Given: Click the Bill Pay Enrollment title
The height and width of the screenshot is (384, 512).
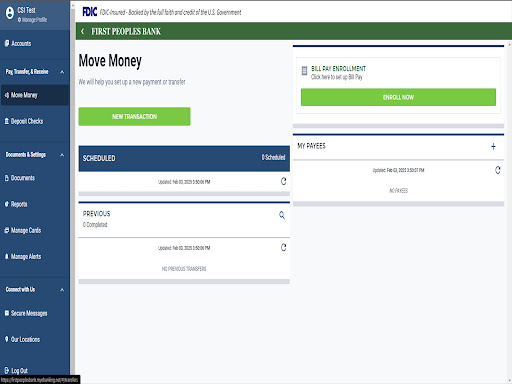Looking at the screenshot, I should [338, 69].
